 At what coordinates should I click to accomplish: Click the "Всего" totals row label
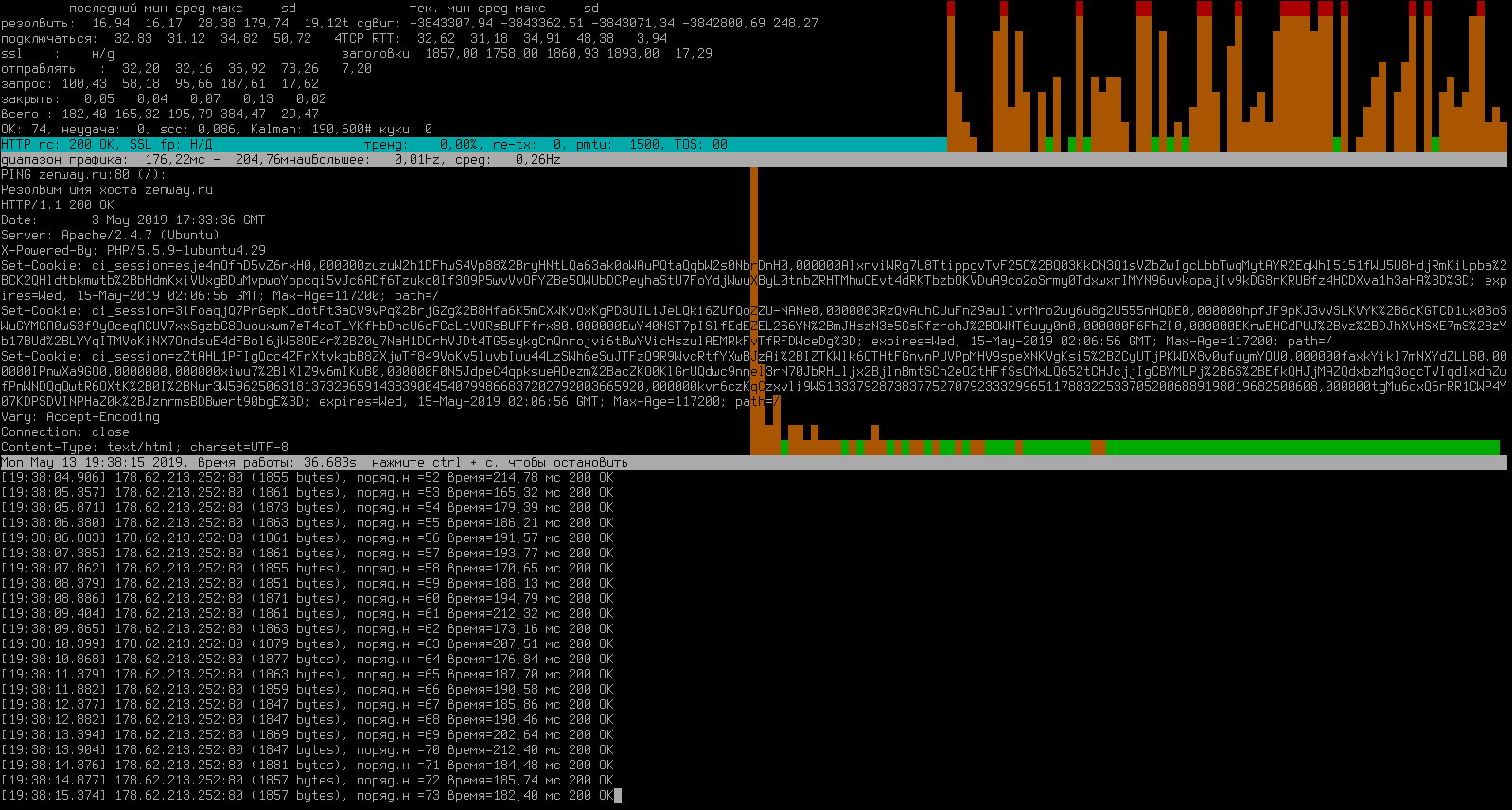[20, 114]
